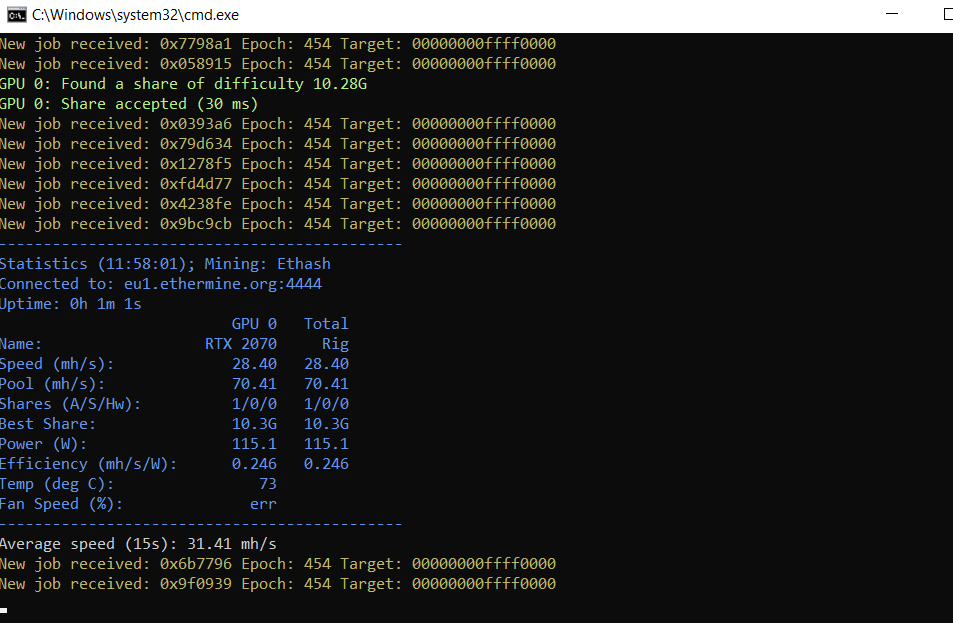The height and width of the screenshot is (623, 953).
Task: Click the 'Total' column header
Action: click(x=326, y=324)
